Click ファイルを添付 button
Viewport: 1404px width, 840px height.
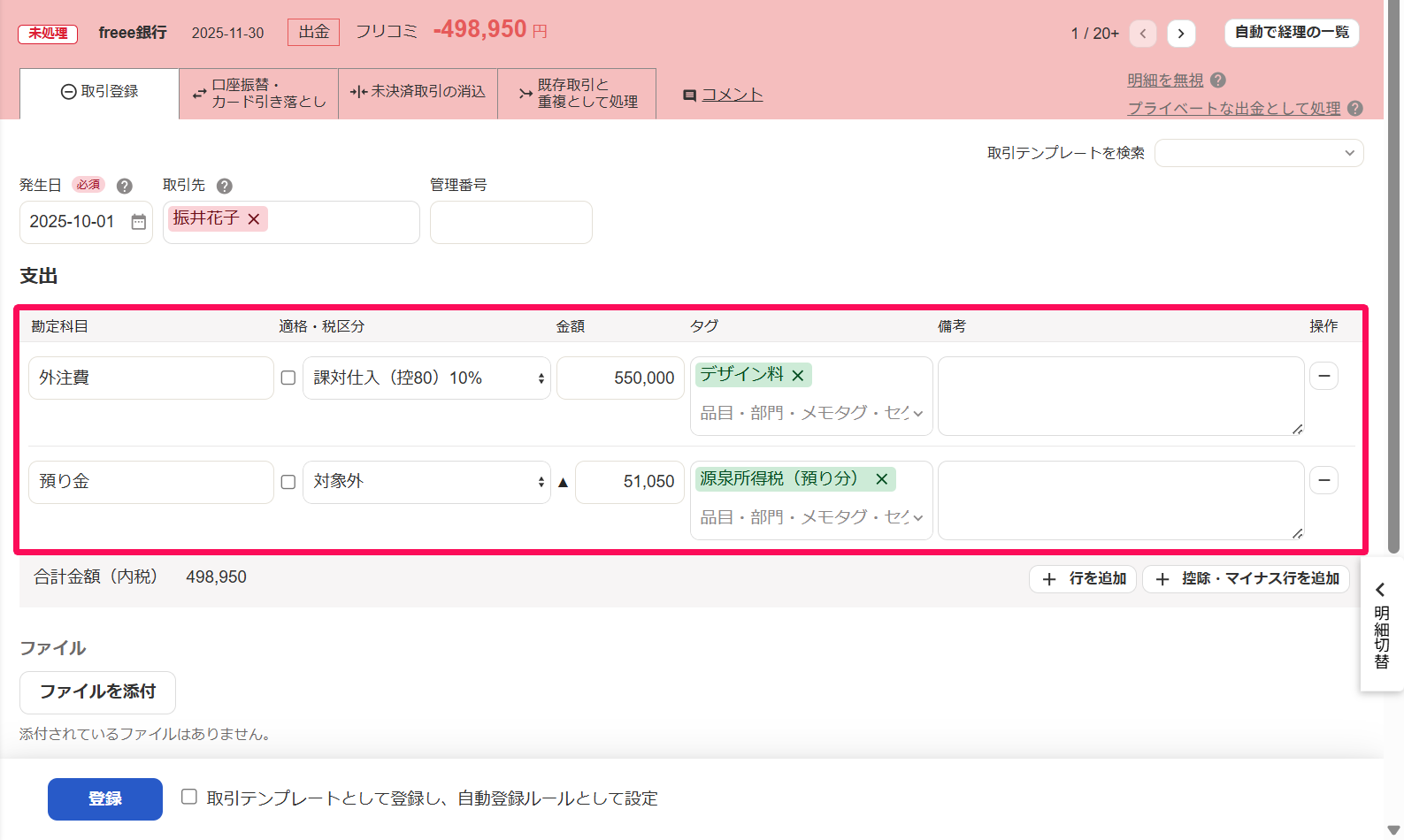pos(97,692)
